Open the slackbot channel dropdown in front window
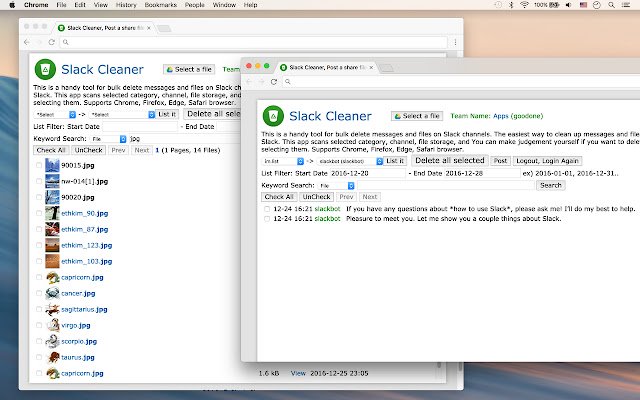This screenshot has height=400, width=640. coord(350,161)
